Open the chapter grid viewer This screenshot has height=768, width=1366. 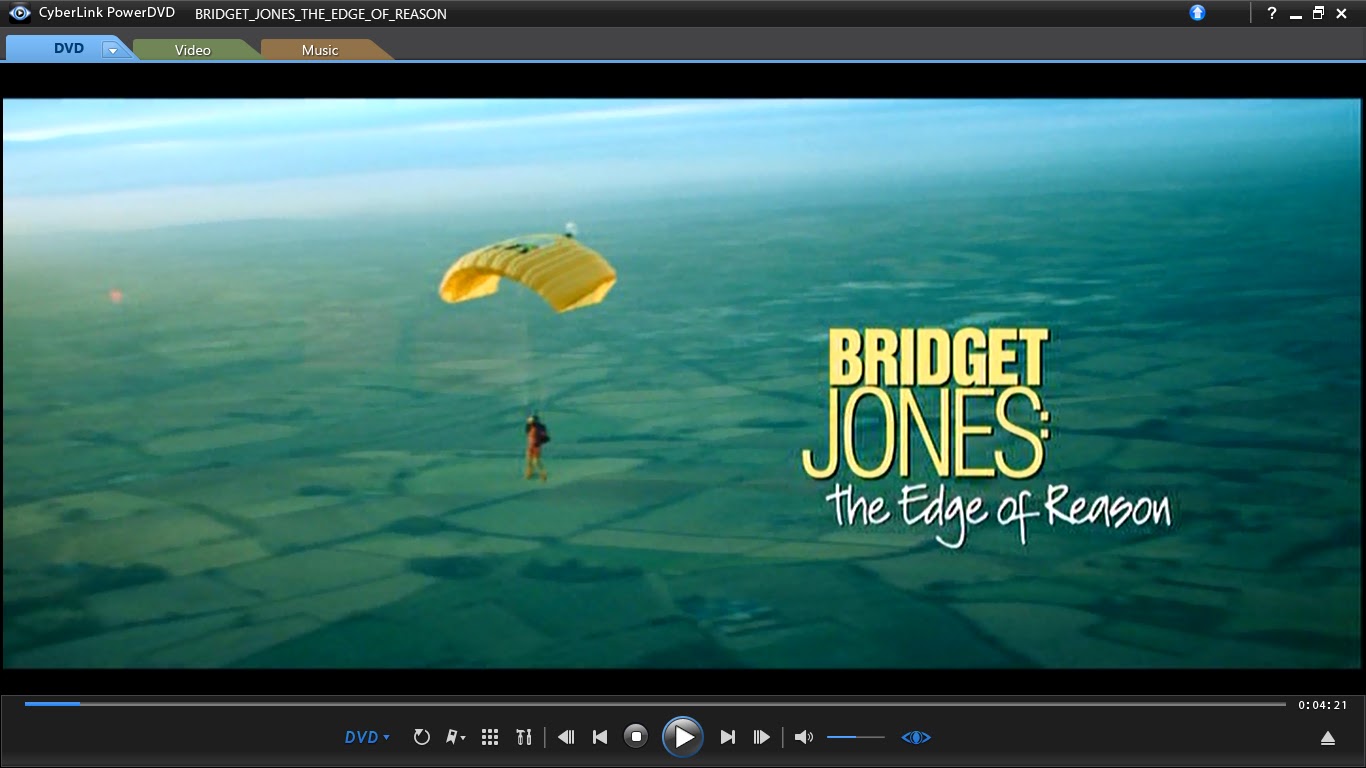pos(490,737)
